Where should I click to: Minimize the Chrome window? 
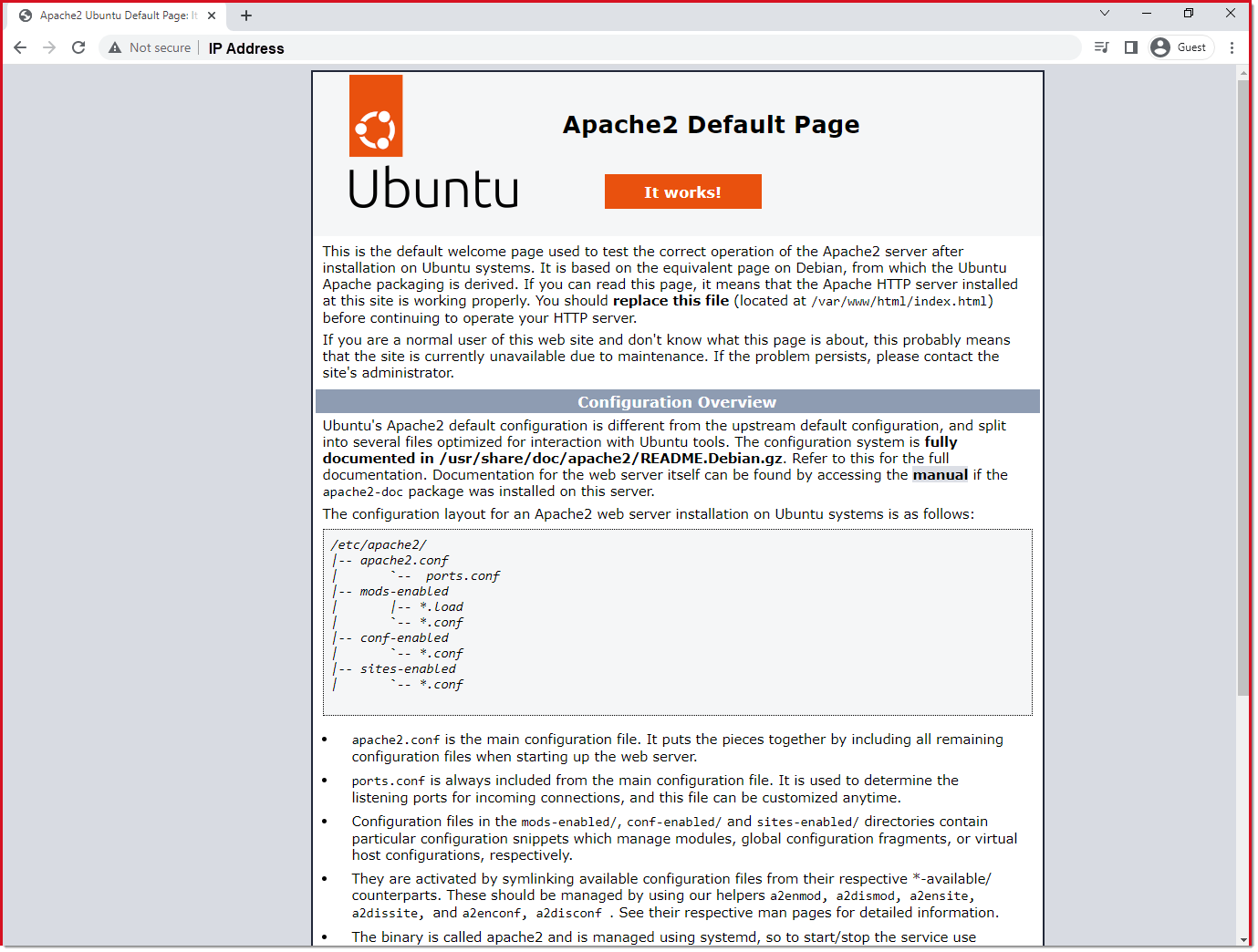pyautogui.click(x=1147, y=13)
